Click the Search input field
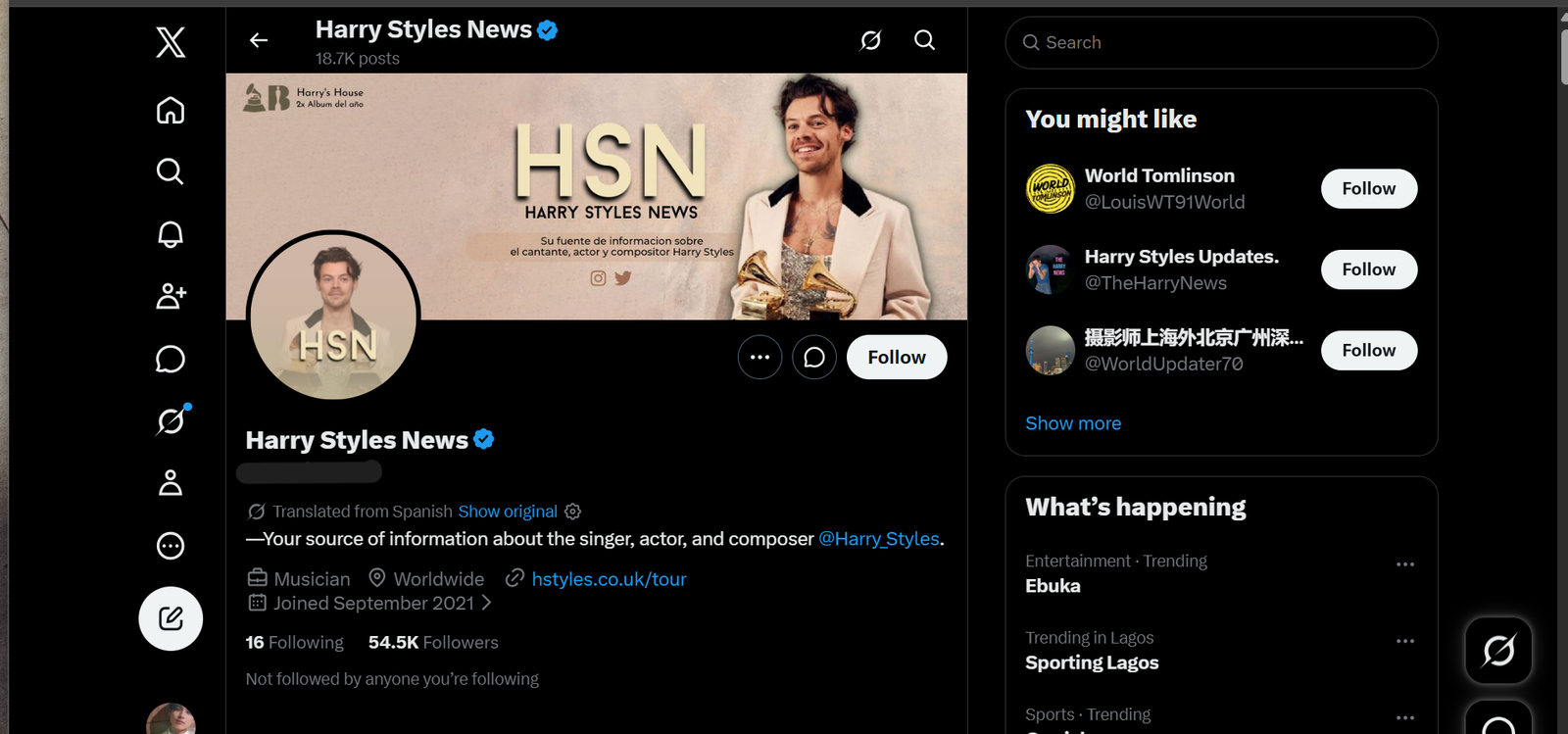Image resolution: width=1568 pixels, height=734 pixels. click(x=1221, y=42)
